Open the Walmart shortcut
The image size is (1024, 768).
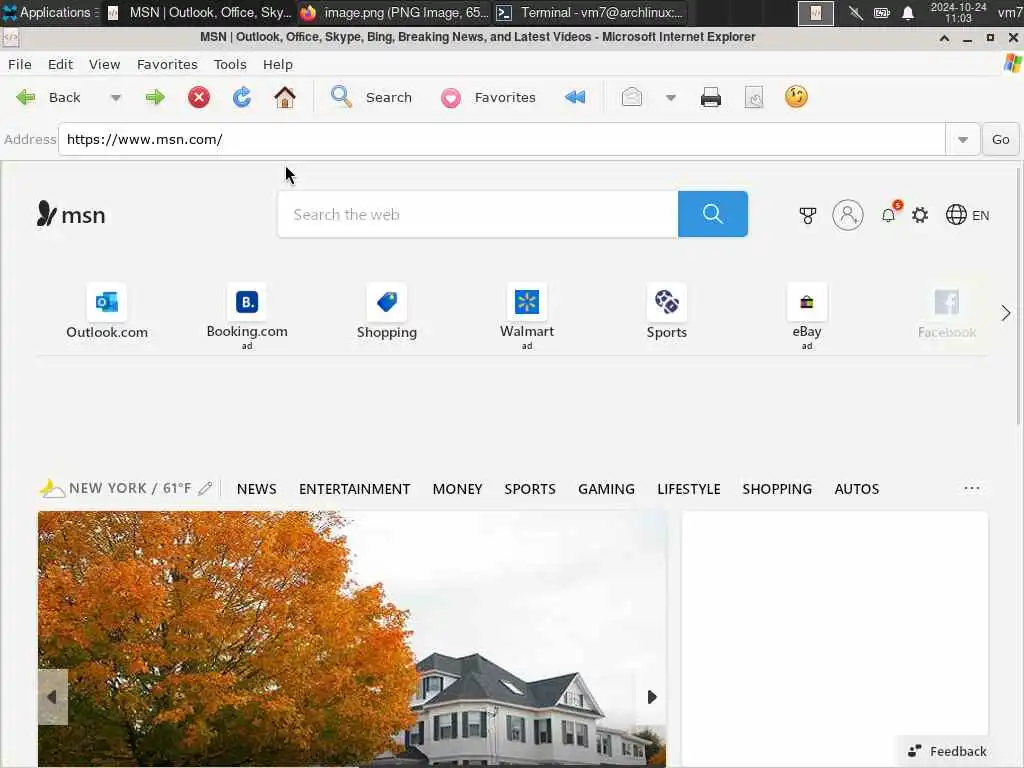tap(527, 316)
